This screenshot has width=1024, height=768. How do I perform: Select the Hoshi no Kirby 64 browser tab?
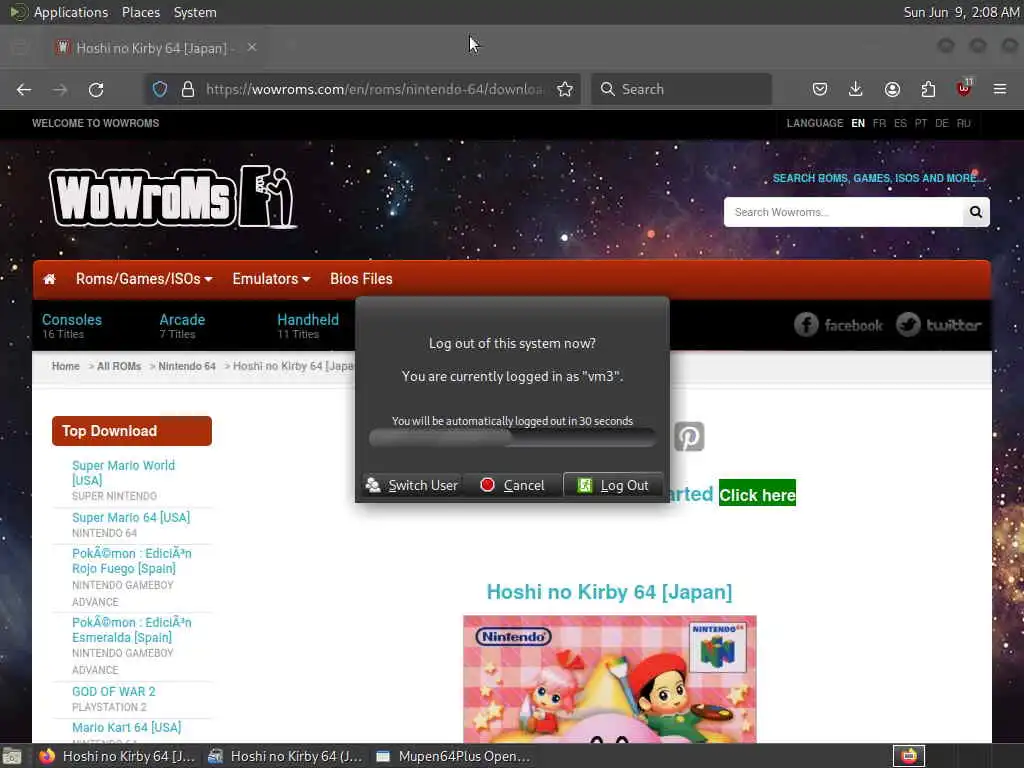click(157, 48)
